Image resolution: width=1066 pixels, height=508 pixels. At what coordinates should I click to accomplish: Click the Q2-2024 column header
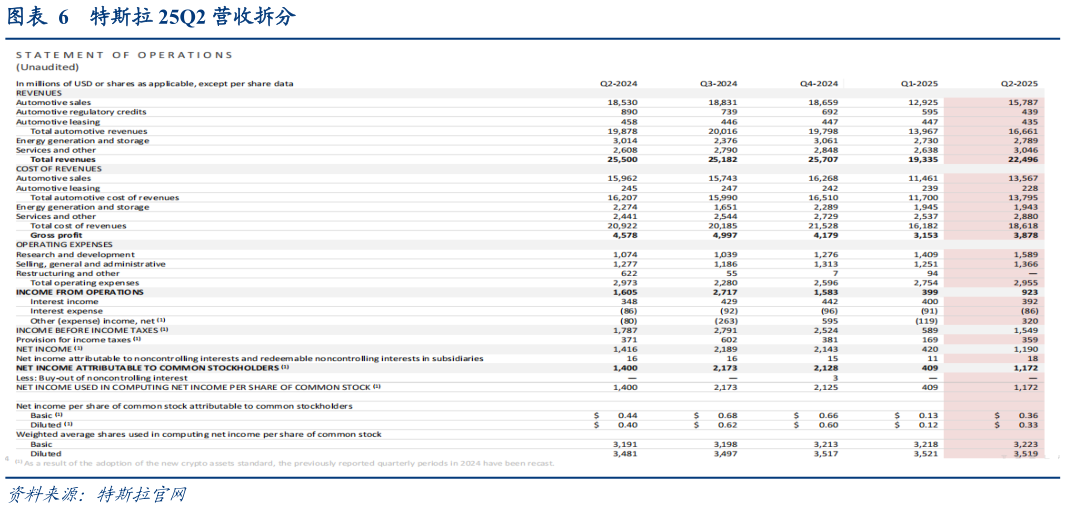[x=618, y=83]
